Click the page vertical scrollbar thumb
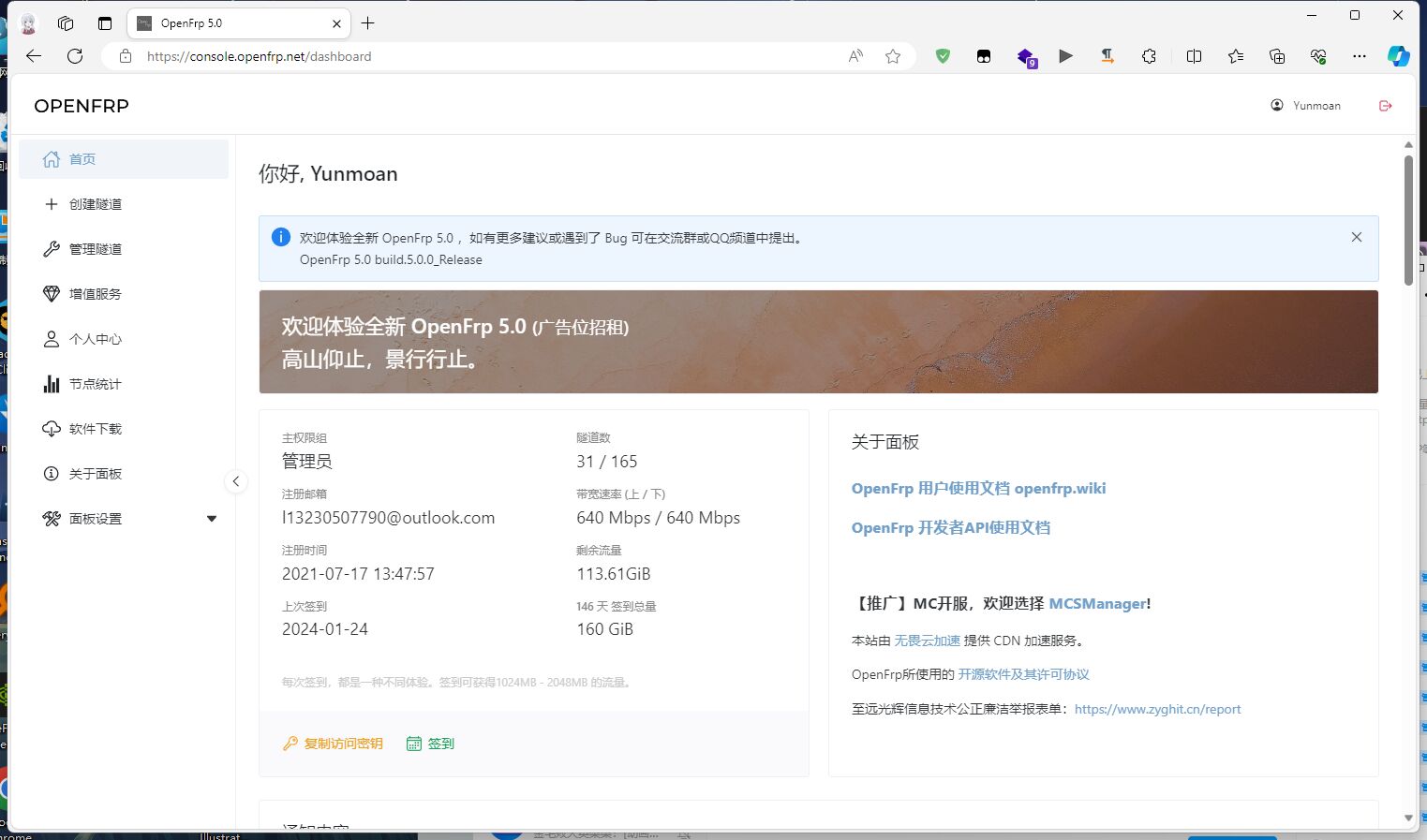Image resolution: width=1427 pixels, height=840 pixels. 1408,220
